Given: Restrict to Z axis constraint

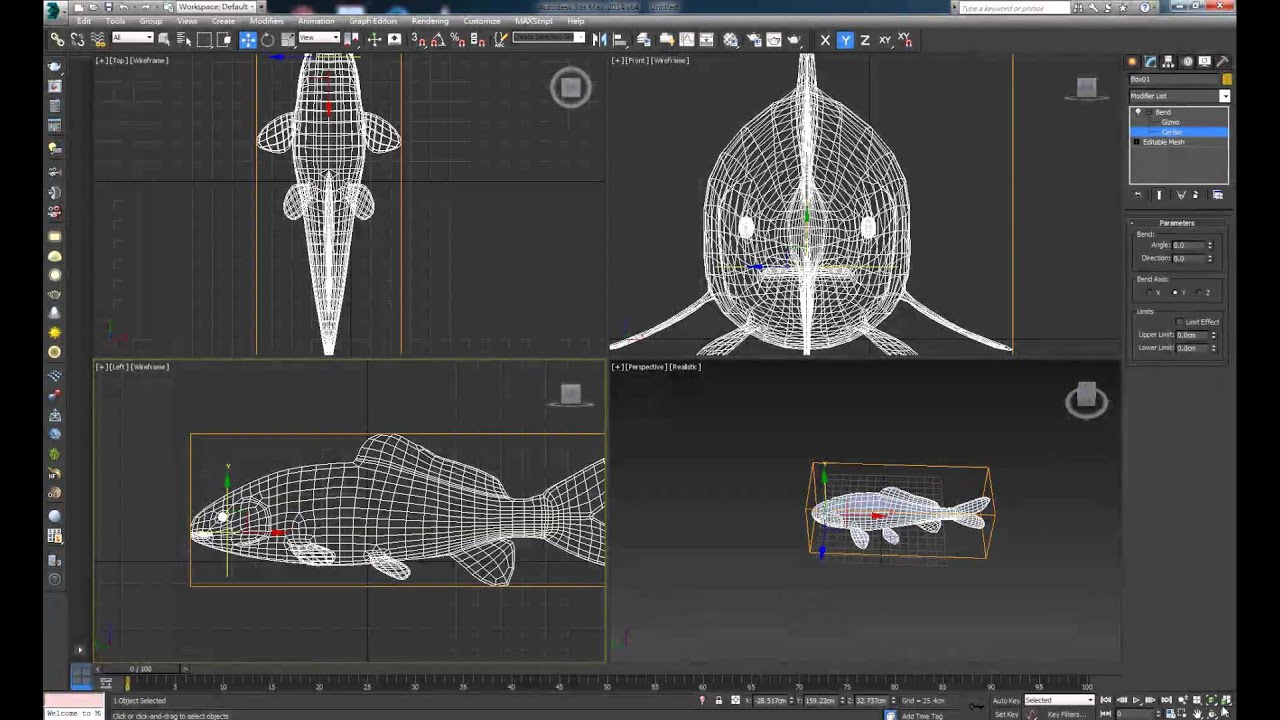Looking at the screenshot, I should pos(865,40).
